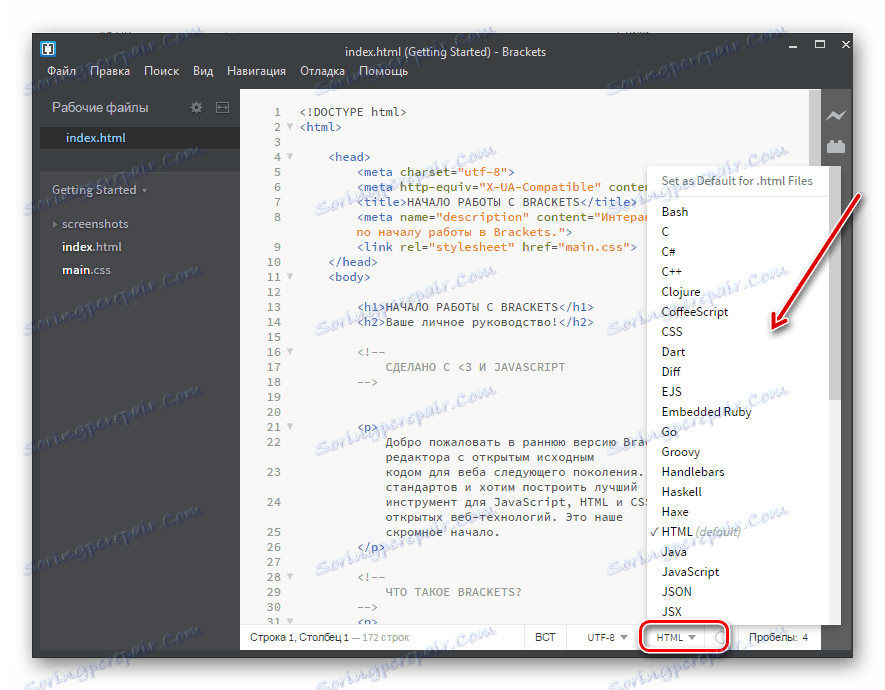Open the UTF-8 encoding dropdown

click(607, 637)
